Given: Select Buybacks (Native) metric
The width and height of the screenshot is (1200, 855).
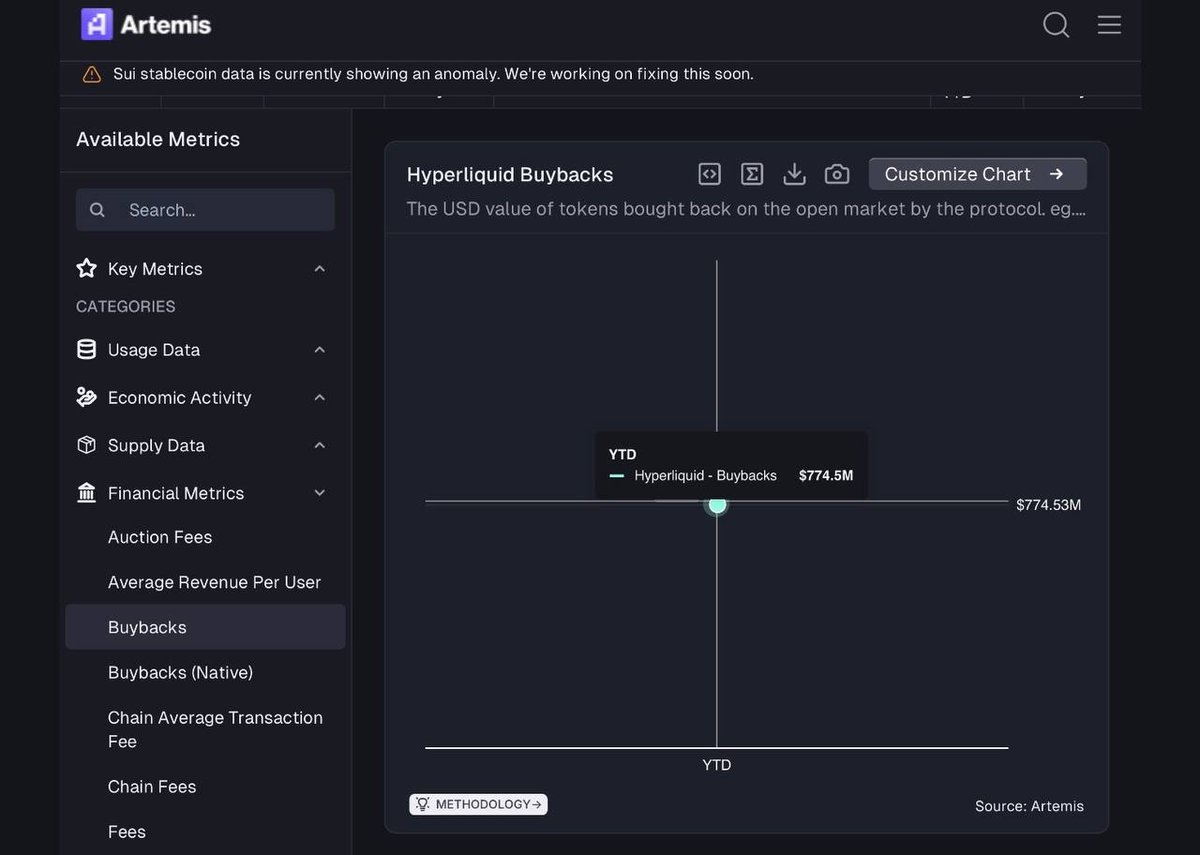Looking at the screenshot, I should click(x=180, y=672).
